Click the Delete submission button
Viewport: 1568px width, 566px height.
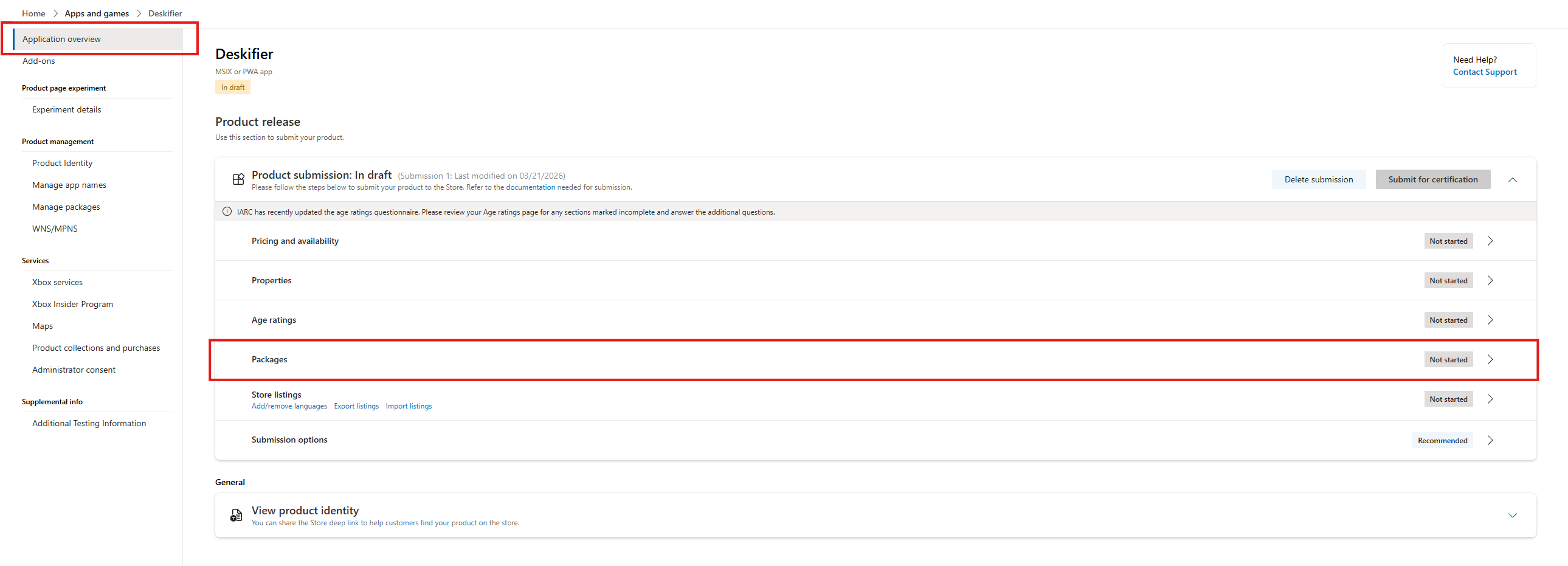1319,179
